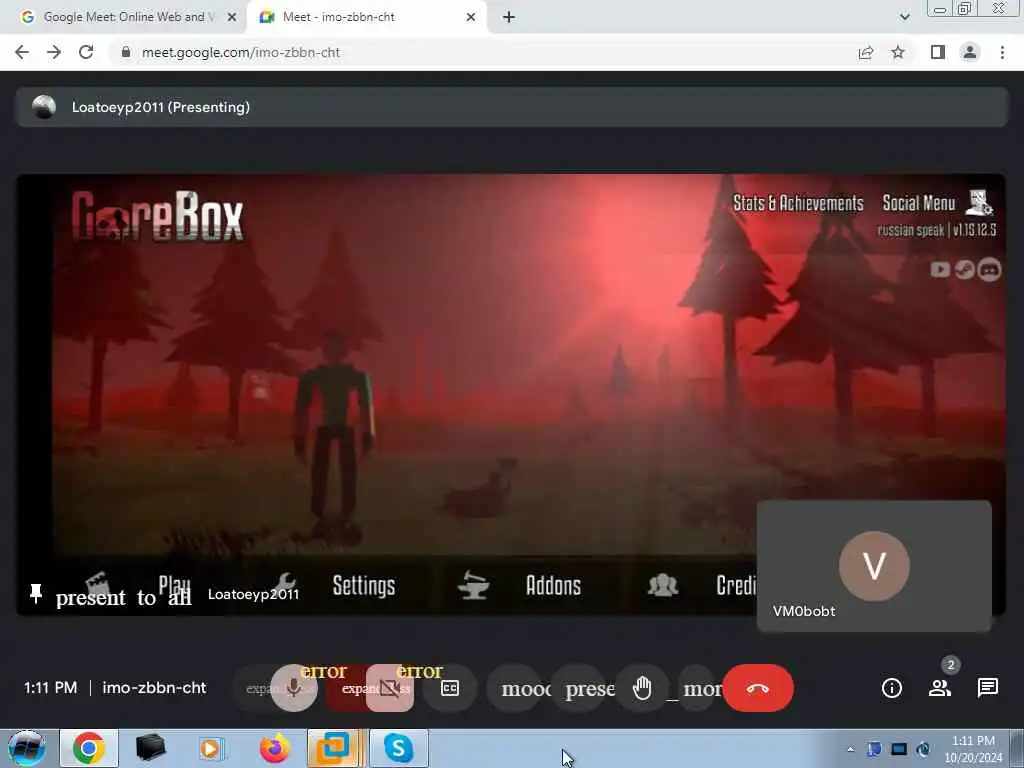This screenshot has width=1024, height=768.
Task: Reload the Meet page
Action: (x=86, y=52)
